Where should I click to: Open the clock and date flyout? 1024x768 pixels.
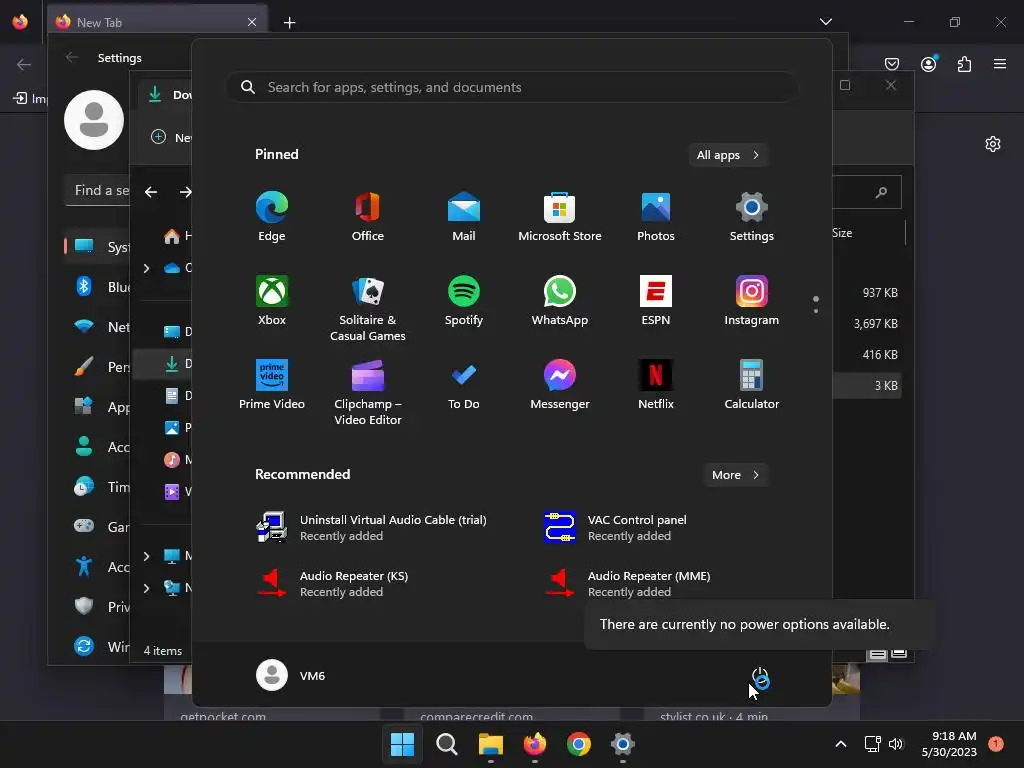949,744
